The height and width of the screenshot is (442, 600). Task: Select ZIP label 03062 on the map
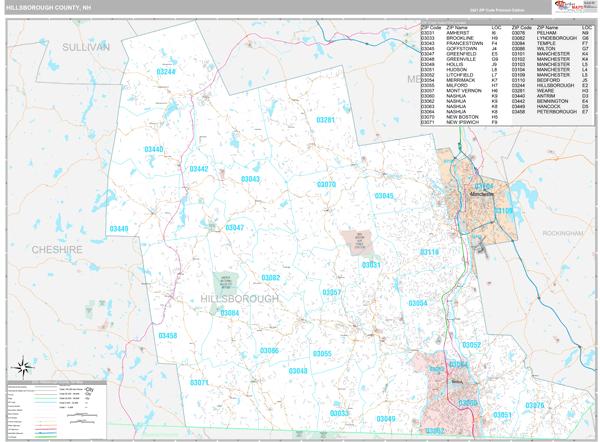[435, 431]
